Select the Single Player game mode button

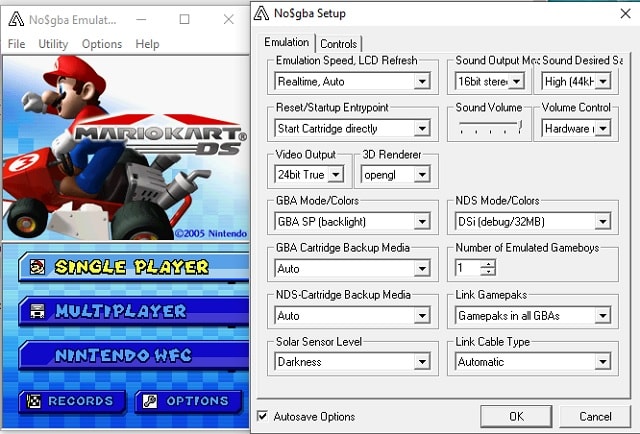134,267
